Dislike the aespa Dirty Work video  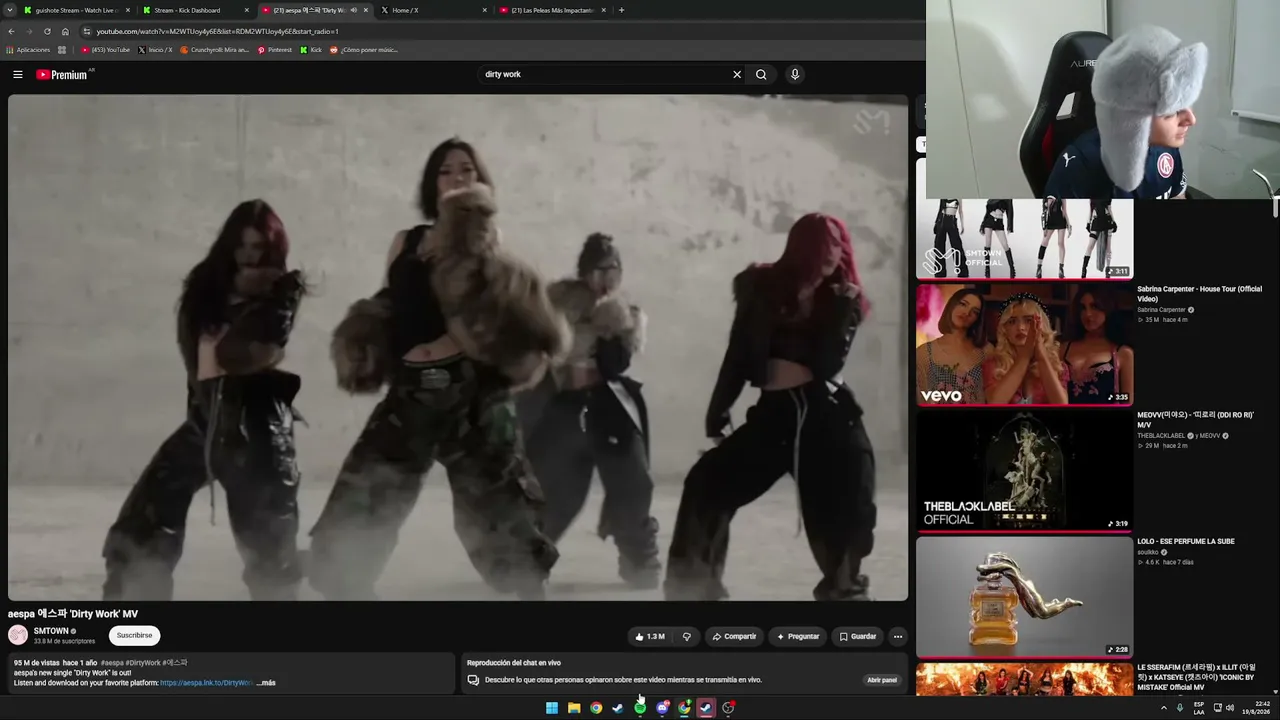tap(686, 636)
